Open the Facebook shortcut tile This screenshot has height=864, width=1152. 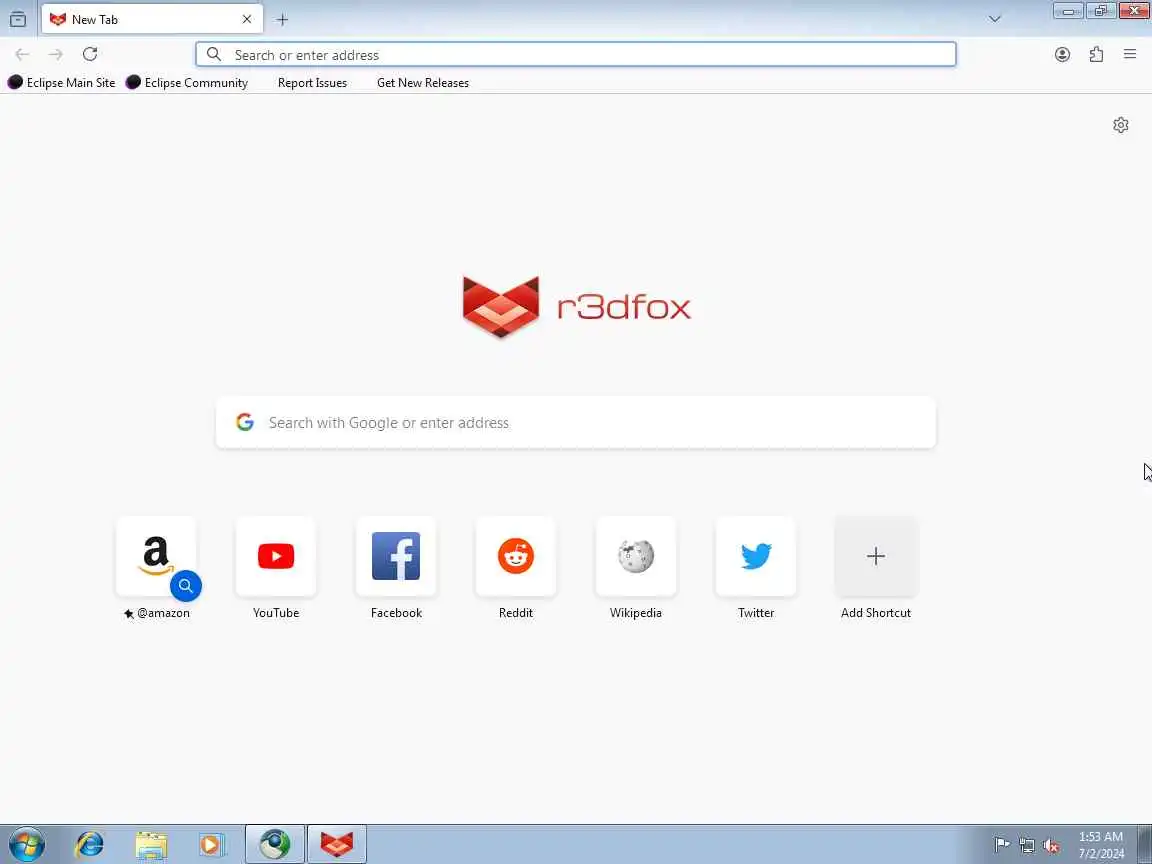(396, 556)
